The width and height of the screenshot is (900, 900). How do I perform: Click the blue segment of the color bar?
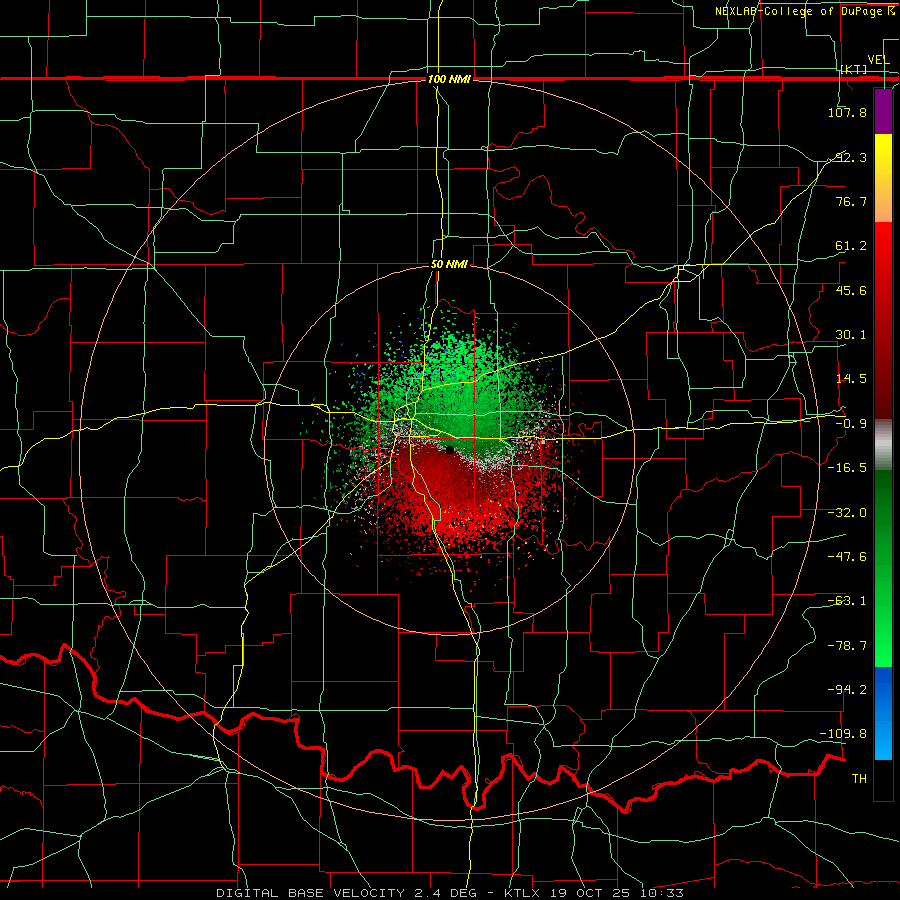(x=883, y=713)
